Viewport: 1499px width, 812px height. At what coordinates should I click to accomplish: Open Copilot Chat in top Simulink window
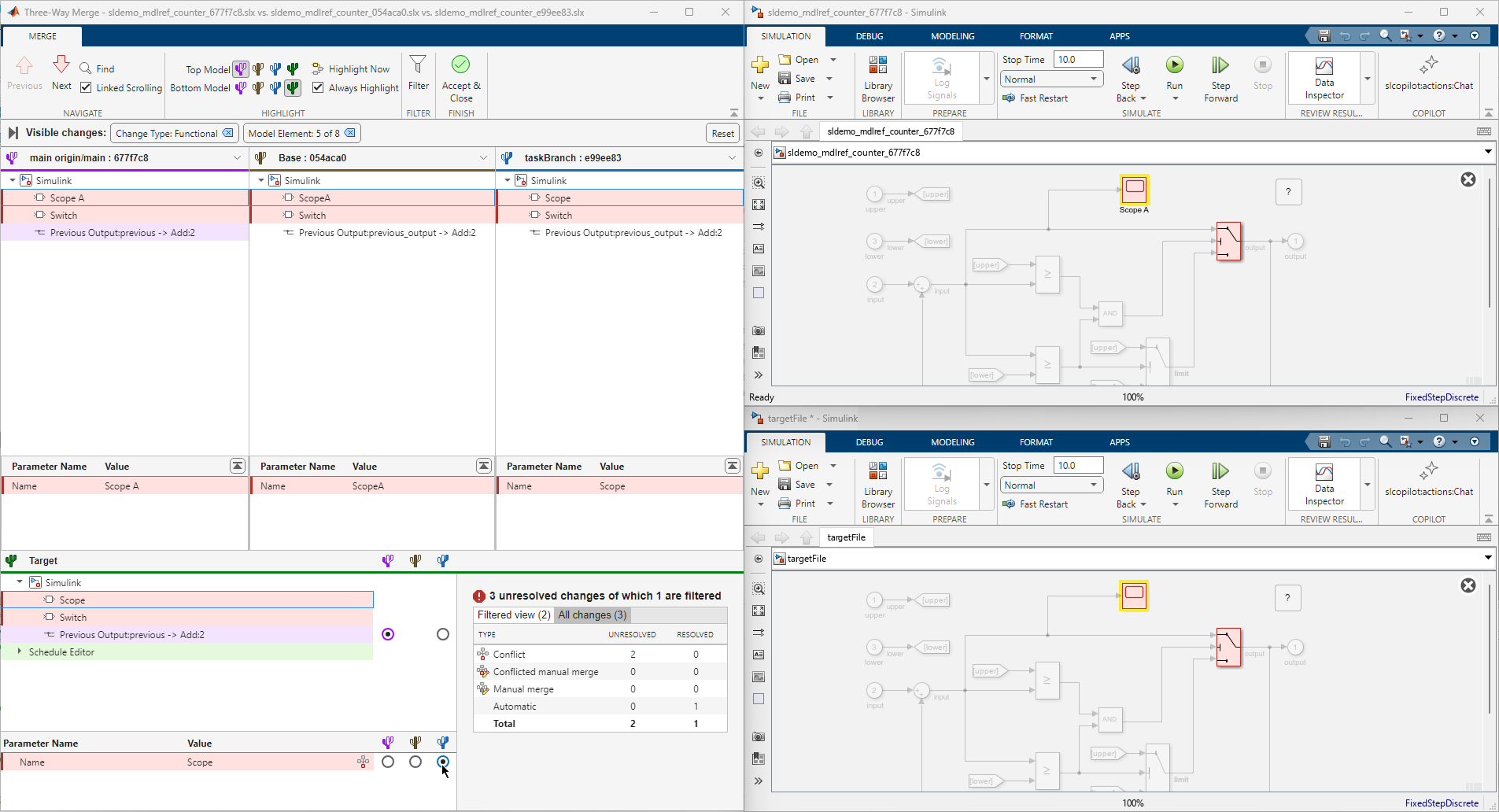pos(1429,73)
